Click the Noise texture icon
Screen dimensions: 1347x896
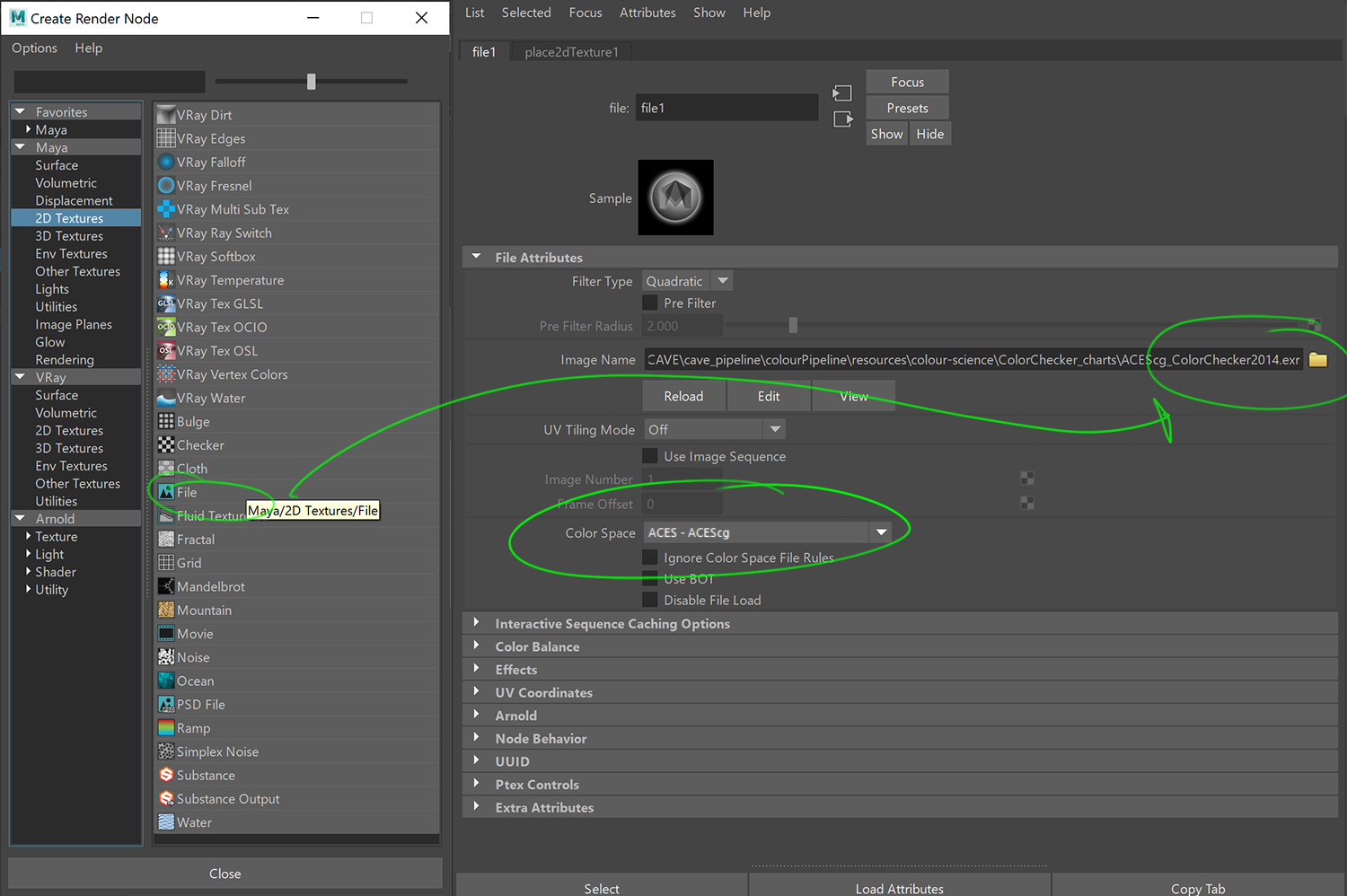(166, 657)
